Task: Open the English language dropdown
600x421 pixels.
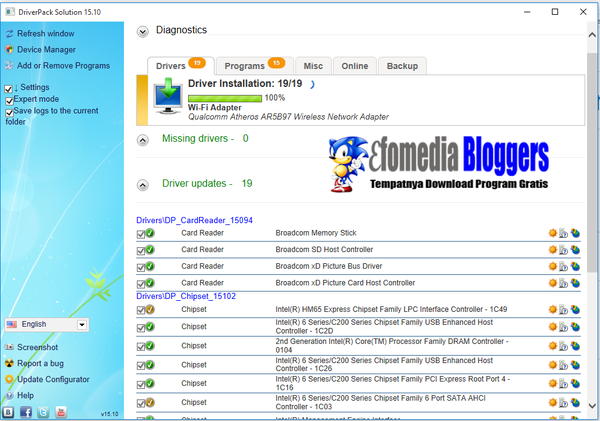Action: point(47,325)
